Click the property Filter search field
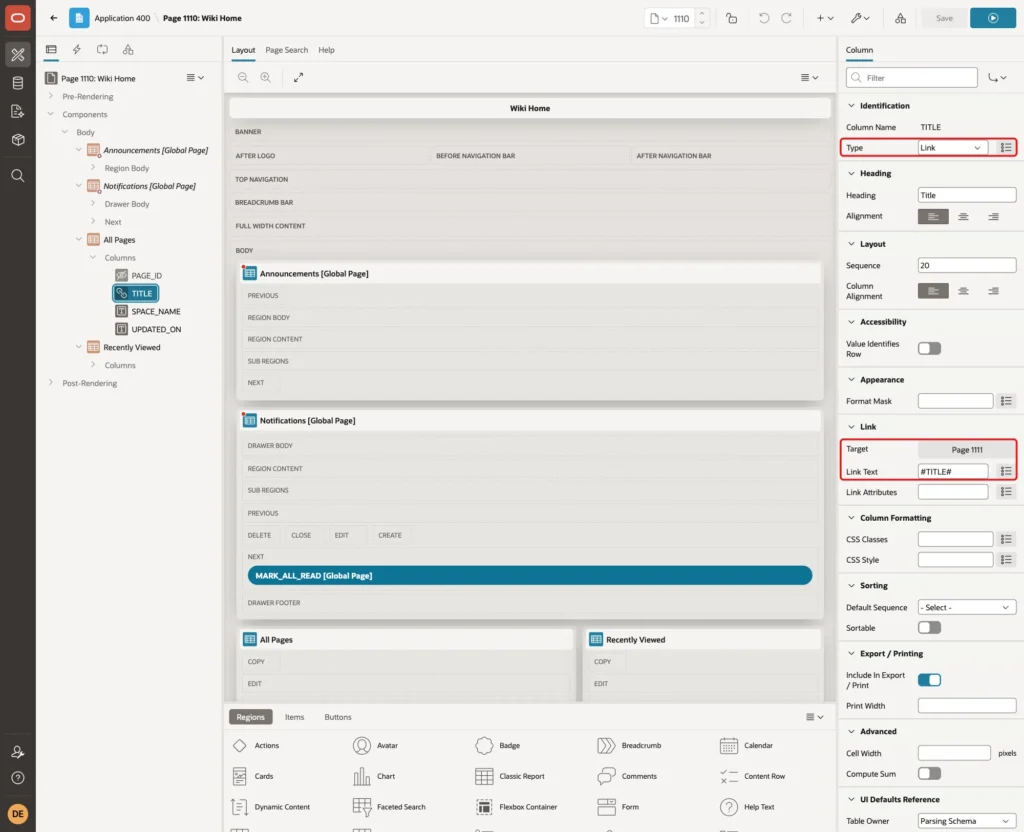The image size is (1024, 832). point(912,78)
